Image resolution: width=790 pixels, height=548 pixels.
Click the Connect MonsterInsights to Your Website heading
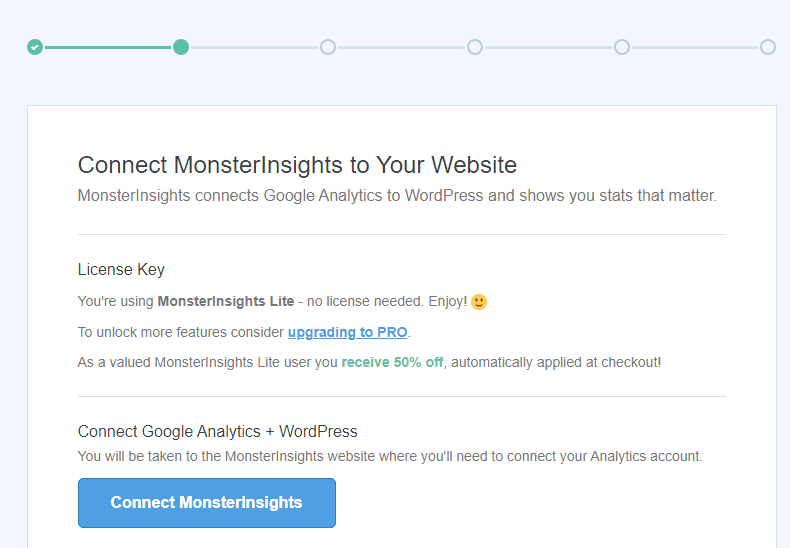click(x=297, y=165)
